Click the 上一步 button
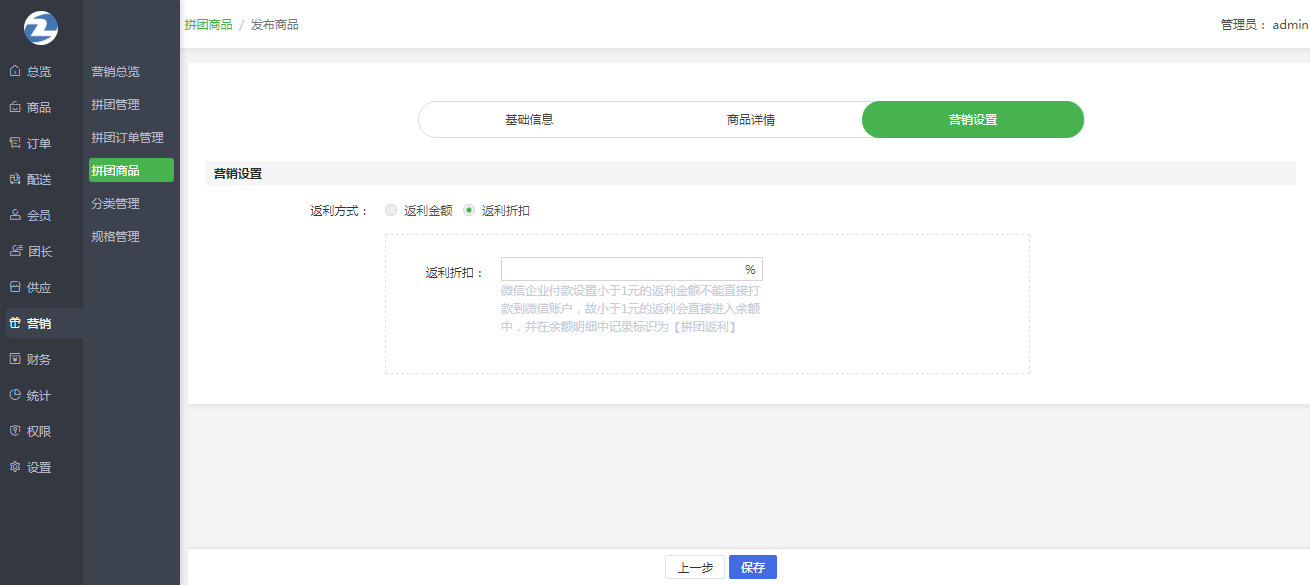 click(695, 567)
